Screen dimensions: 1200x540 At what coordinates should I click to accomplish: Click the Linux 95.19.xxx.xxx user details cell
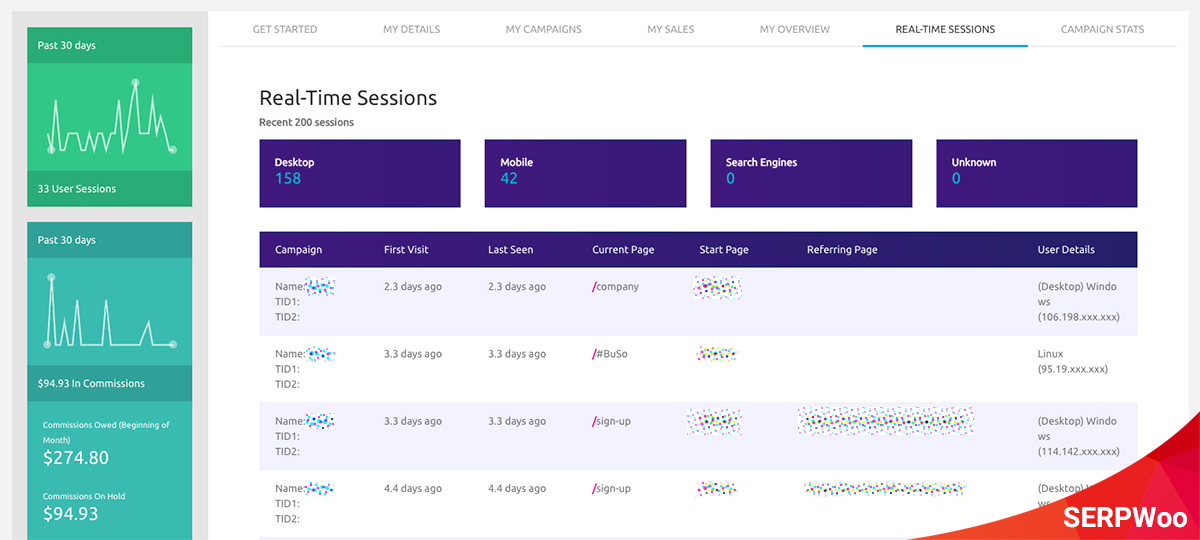click(x=1073, y=361)
